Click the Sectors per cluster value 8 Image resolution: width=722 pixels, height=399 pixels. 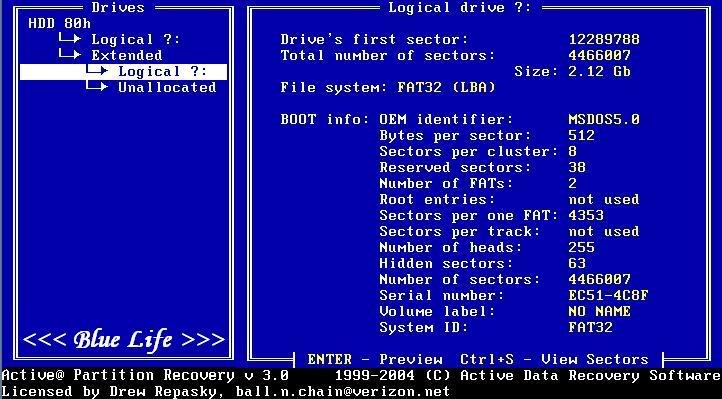573,151
